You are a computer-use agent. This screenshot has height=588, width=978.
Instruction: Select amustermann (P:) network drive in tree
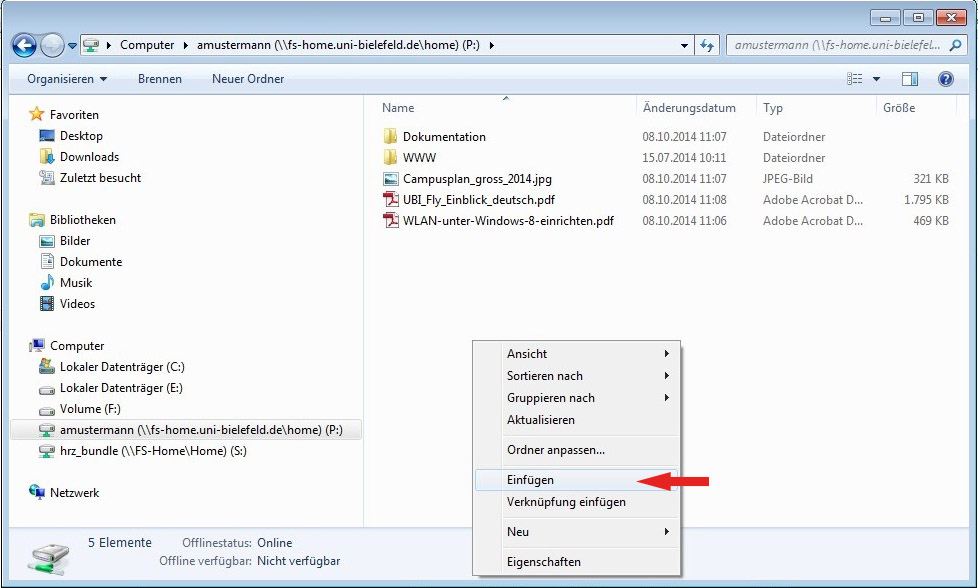click(x=186, y=430)
